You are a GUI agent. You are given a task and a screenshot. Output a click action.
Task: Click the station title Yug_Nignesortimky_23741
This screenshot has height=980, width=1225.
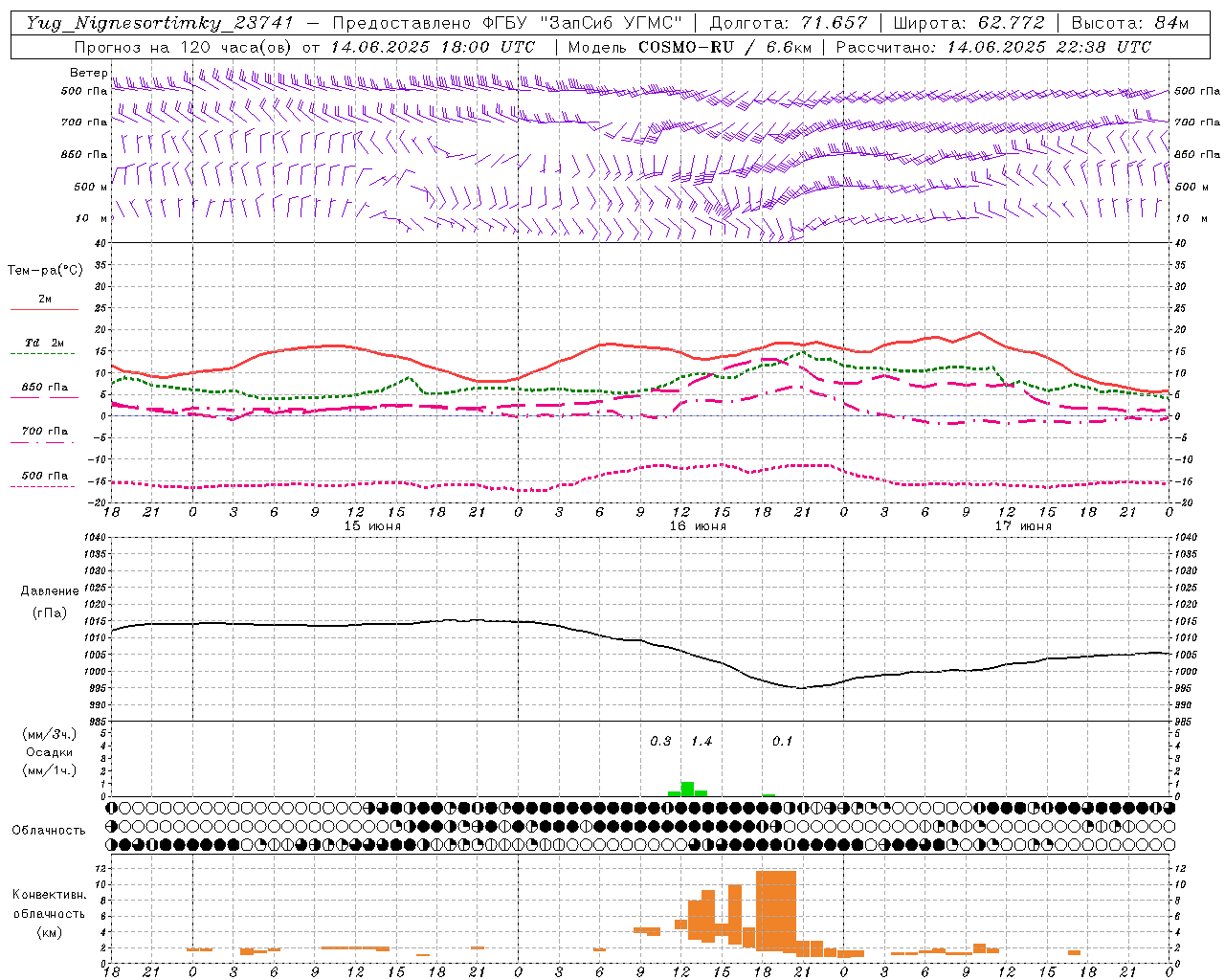click(159, 23)
